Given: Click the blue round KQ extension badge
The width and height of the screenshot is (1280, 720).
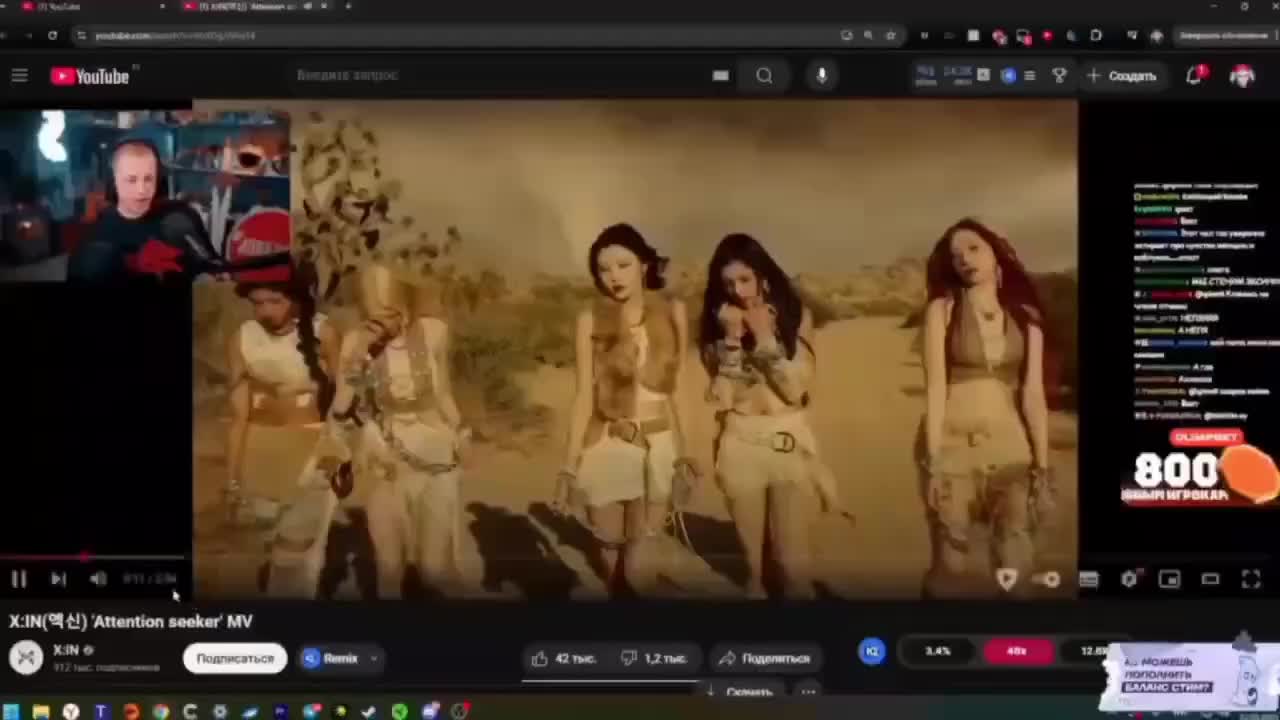Looking at the screenshot, I should tap(872, 652).
